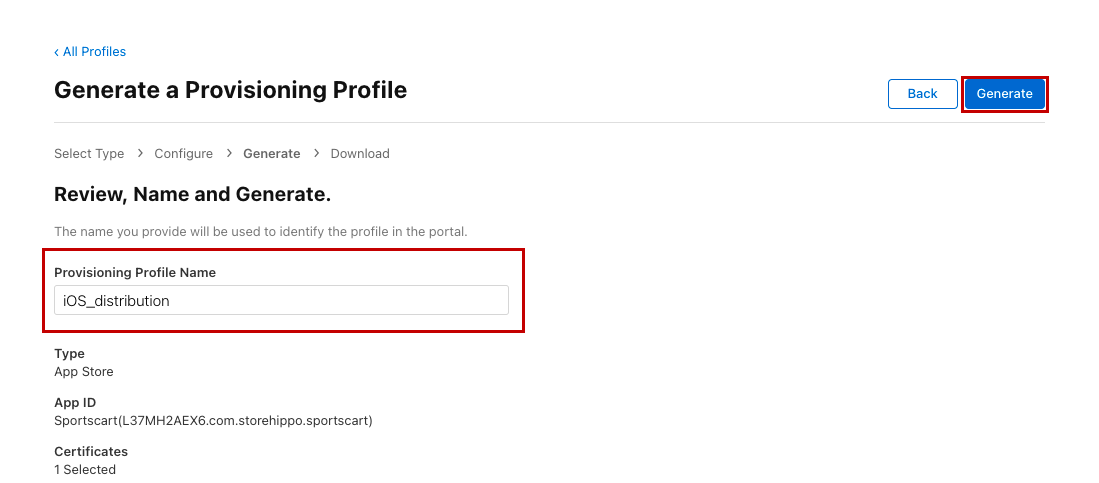Open the Configure step in breadcrumb
Screen dimensions: 1099x483
point(183,154)
